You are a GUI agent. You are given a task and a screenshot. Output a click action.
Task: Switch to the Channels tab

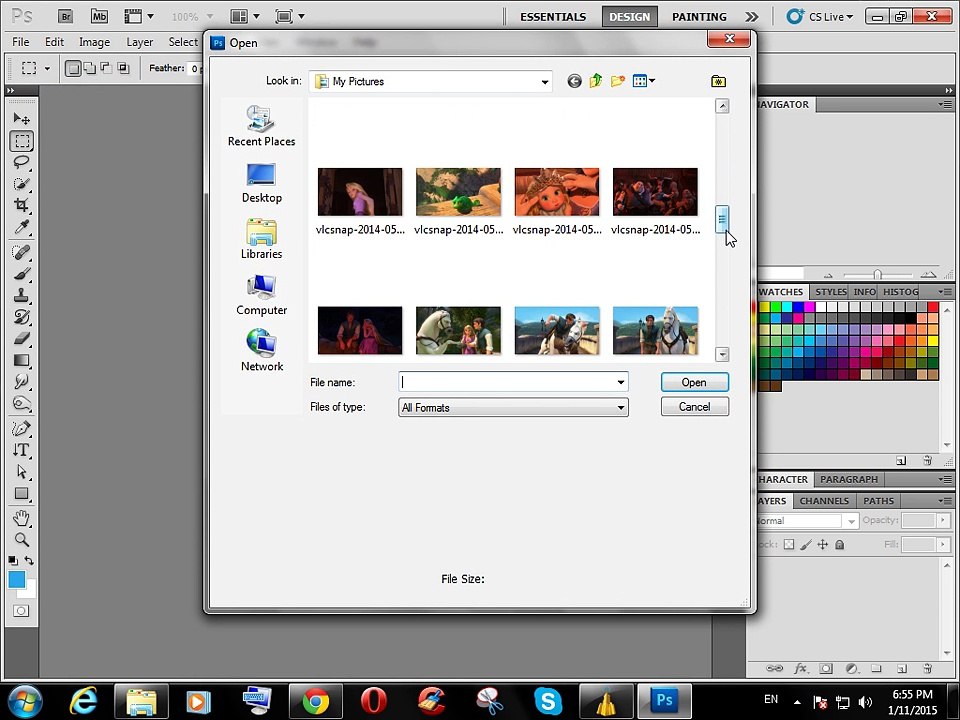coord(824,501)
